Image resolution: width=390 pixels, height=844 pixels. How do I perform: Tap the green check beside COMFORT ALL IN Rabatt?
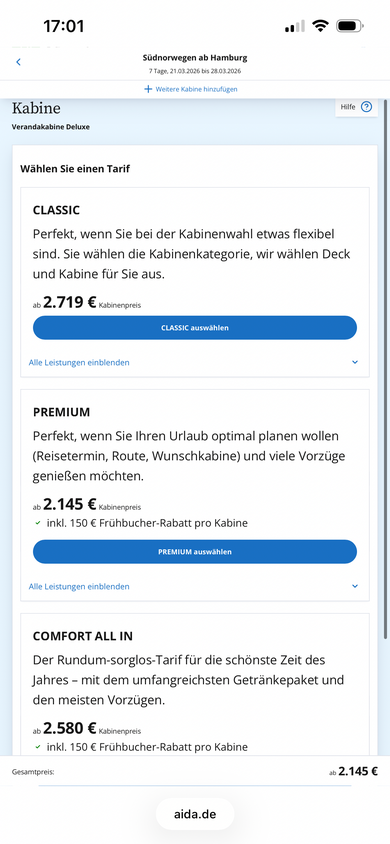(38, 747)
